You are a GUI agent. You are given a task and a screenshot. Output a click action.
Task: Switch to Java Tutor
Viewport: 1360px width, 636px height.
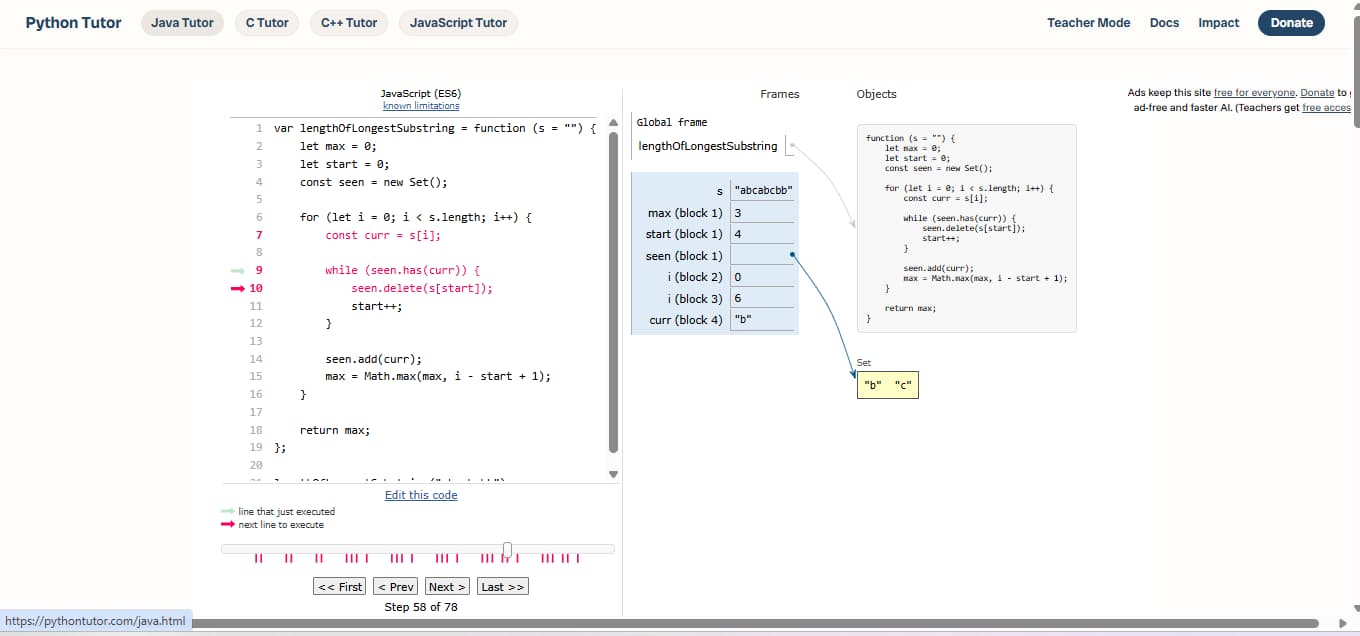point(182,23)
